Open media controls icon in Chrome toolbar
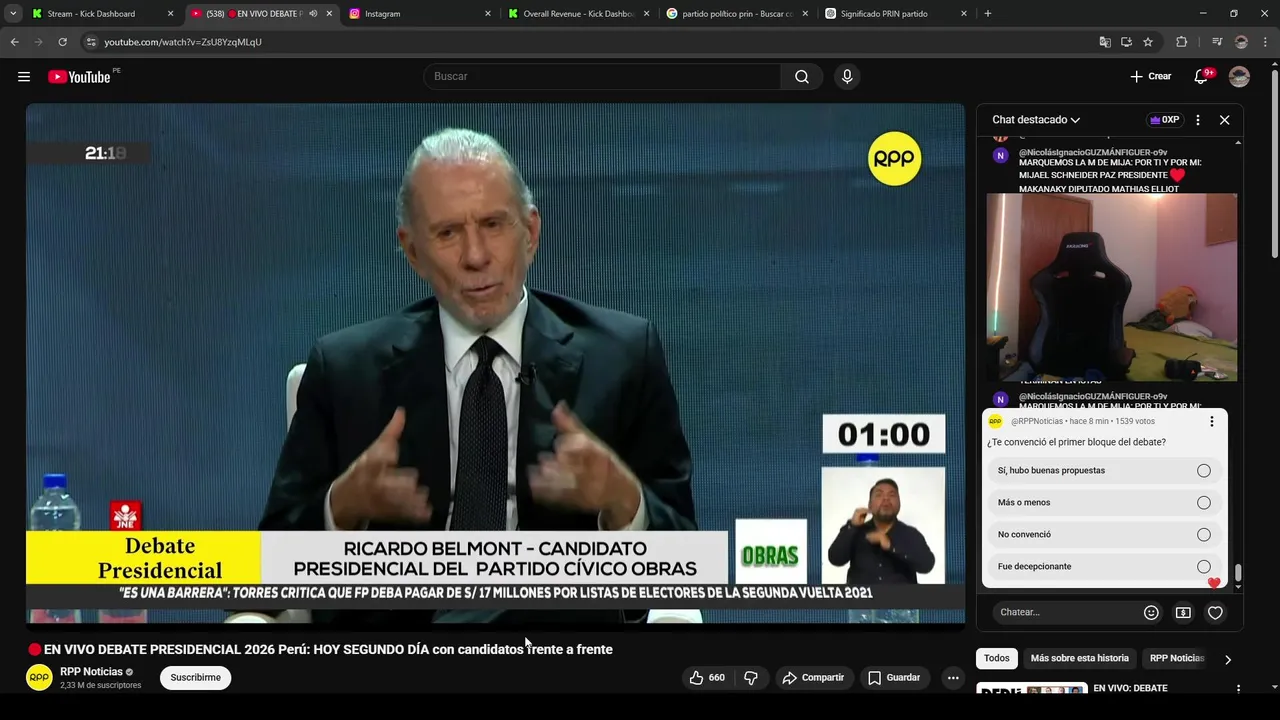1280x720 pixels. coord(1217,42)
